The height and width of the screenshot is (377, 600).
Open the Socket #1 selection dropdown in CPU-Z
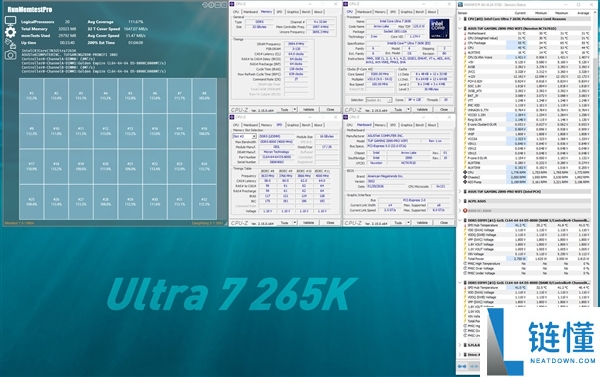pyautogui.click(x=379, y=100)
